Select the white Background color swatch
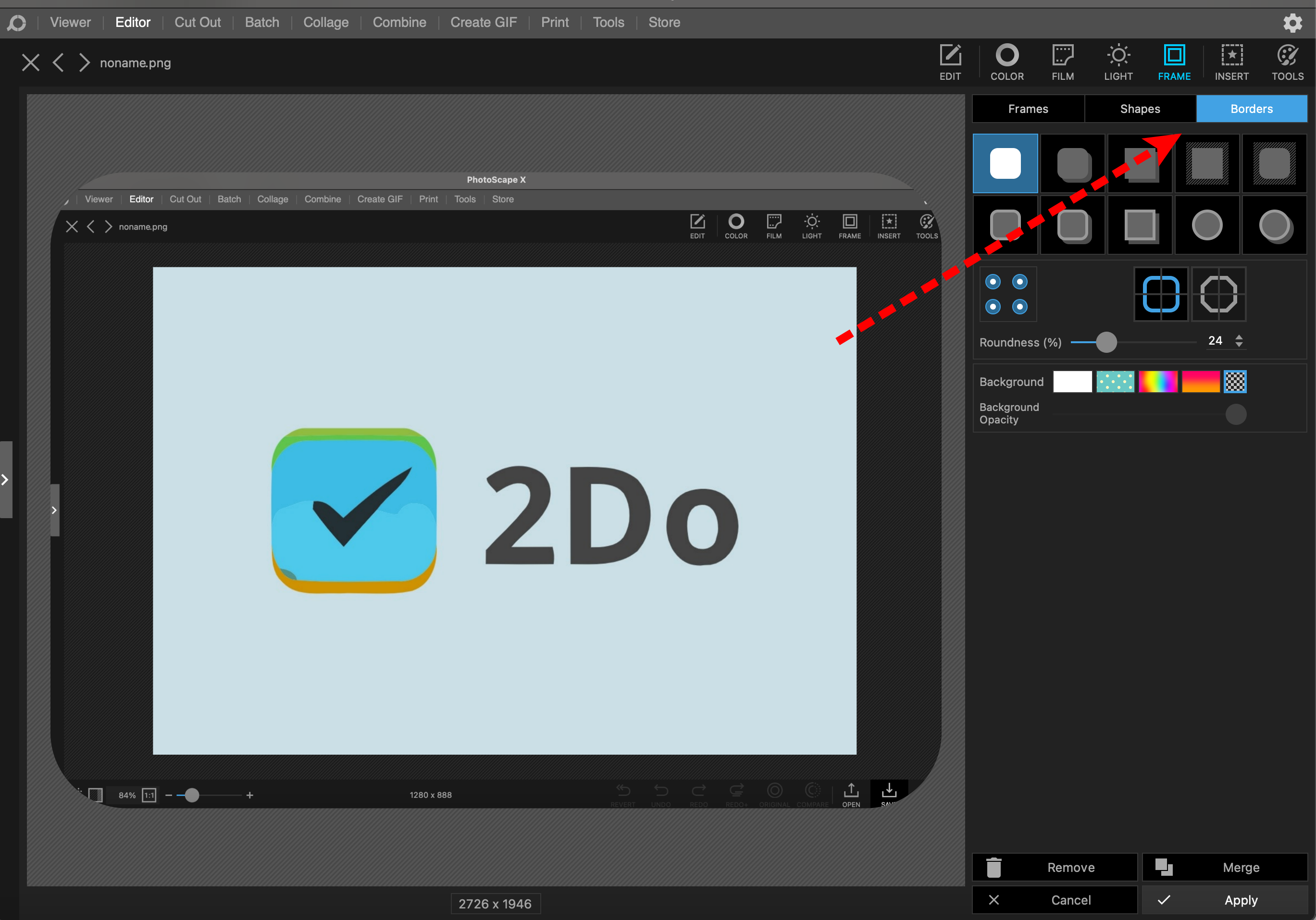The height and width of the screenshot is (920, 1316). click(1072, 382)
